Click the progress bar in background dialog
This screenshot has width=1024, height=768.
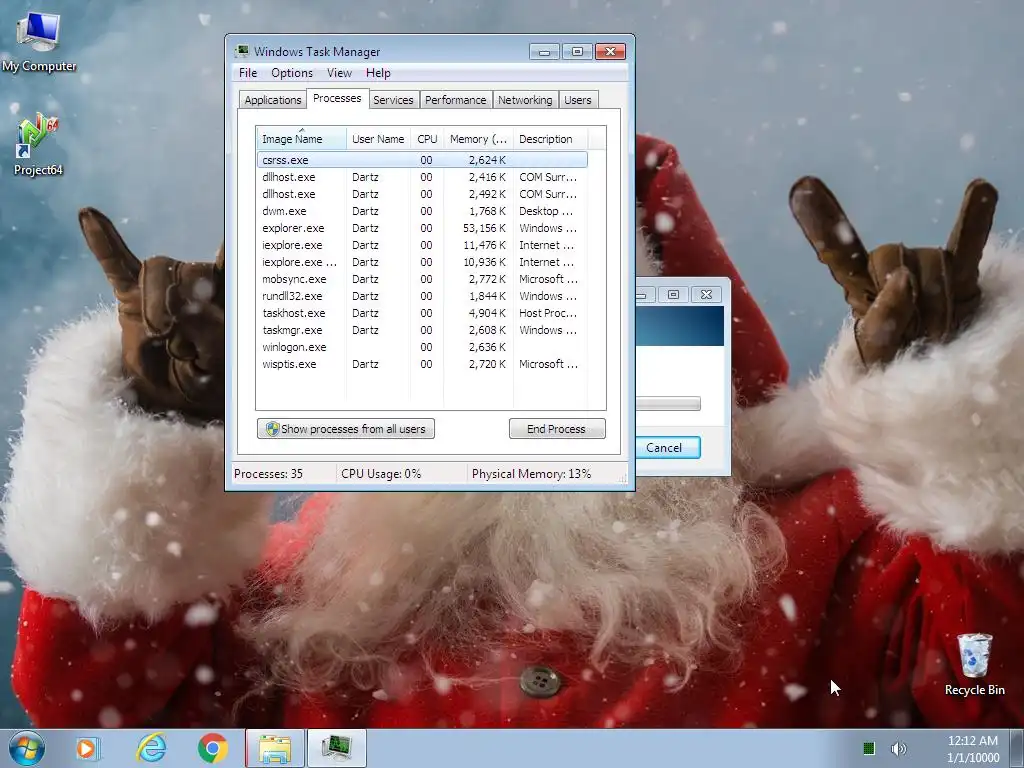pos(668,404)
